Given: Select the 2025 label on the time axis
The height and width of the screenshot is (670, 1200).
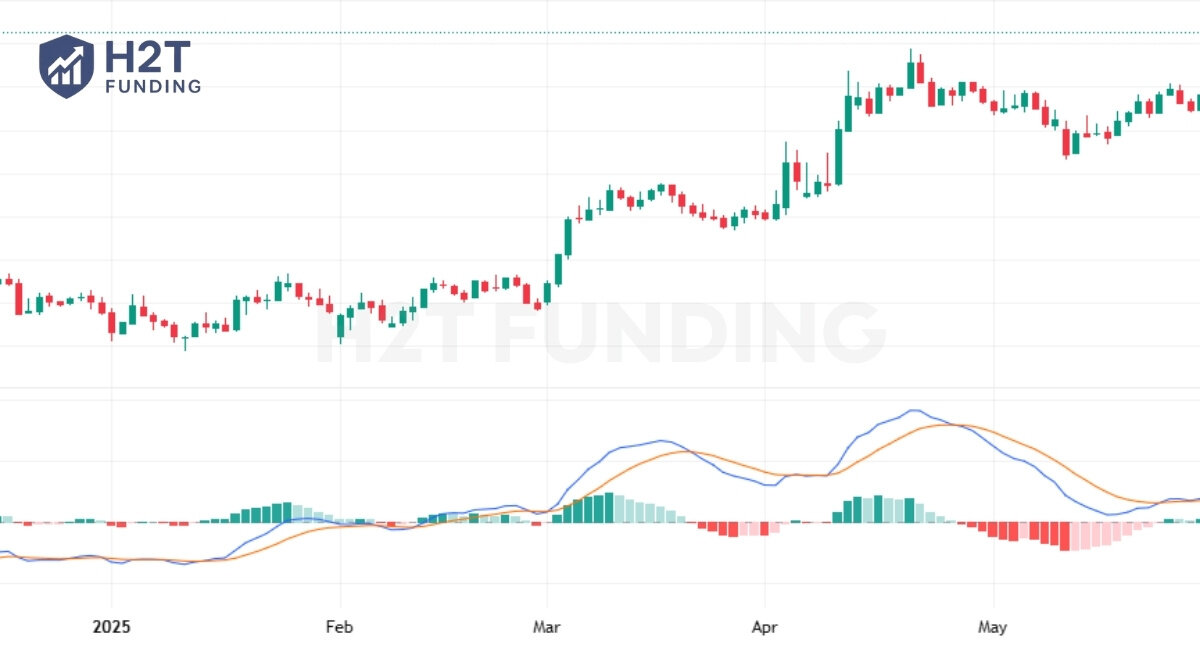Looking at the screenshot, I should (111, 628).
